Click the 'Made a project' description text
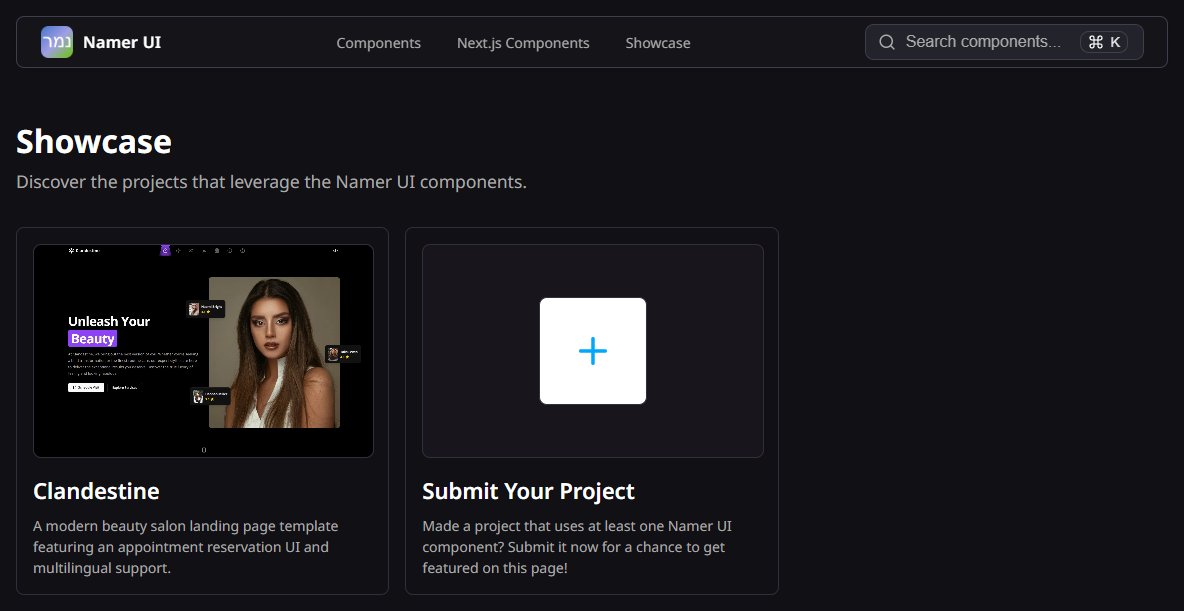The width and height of the screenshot is (1184, 611). (577, 547)
